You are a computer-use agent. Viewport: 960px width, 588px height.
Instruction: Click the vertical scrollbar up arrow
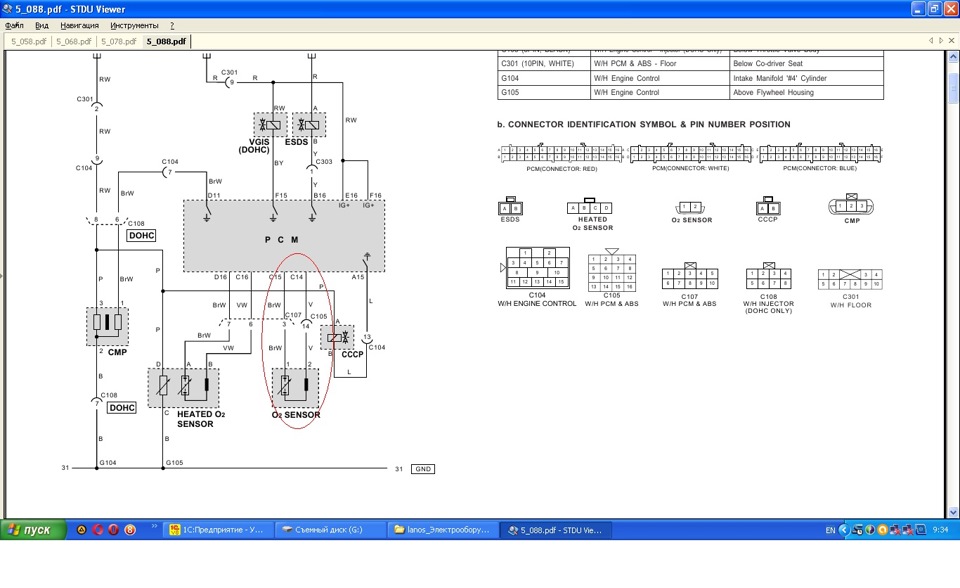[953, 56]
